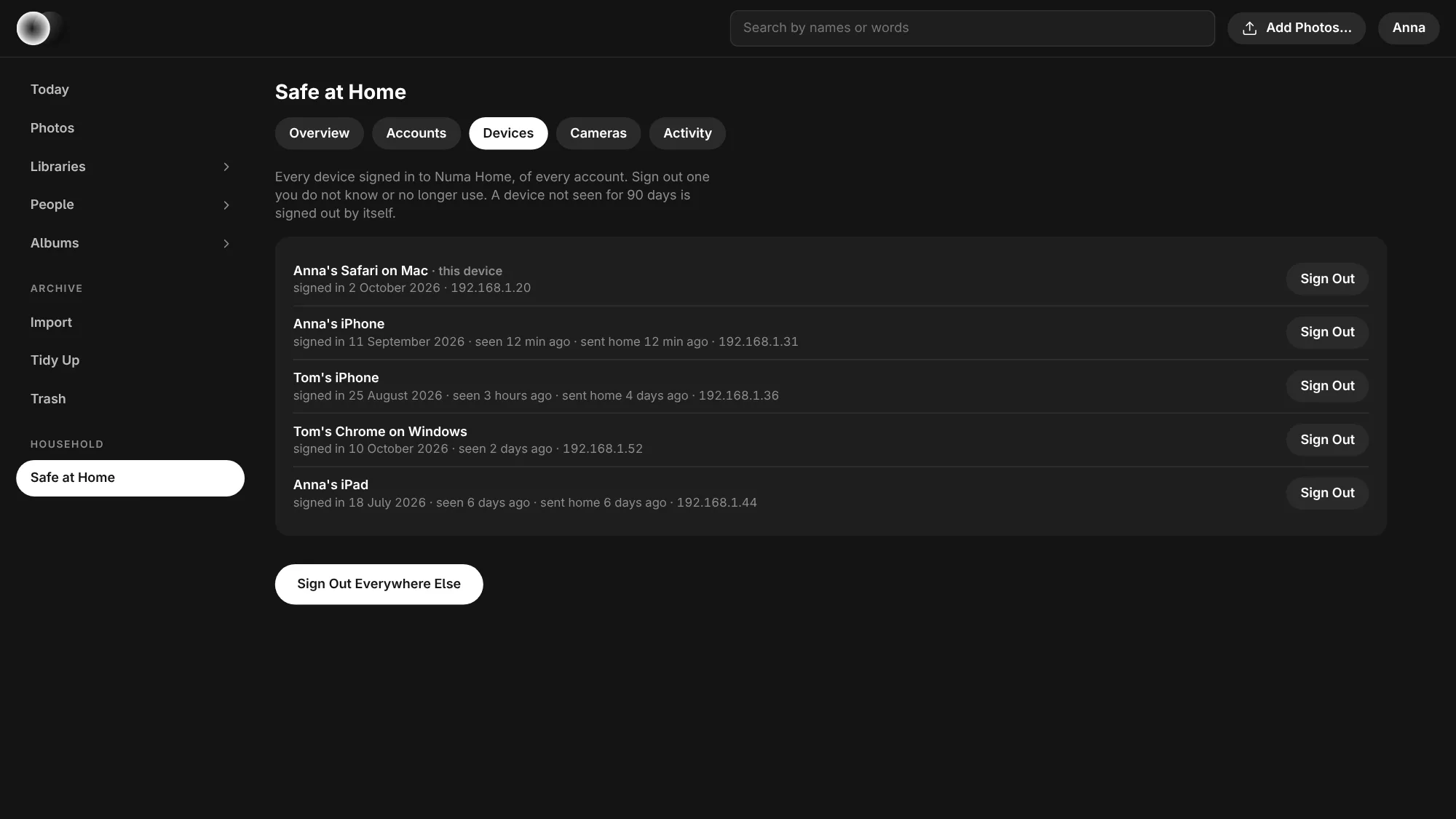This screenshot has height=819, width=1456.
Task: Click the Safe at Home page heading
Action: 341,92
